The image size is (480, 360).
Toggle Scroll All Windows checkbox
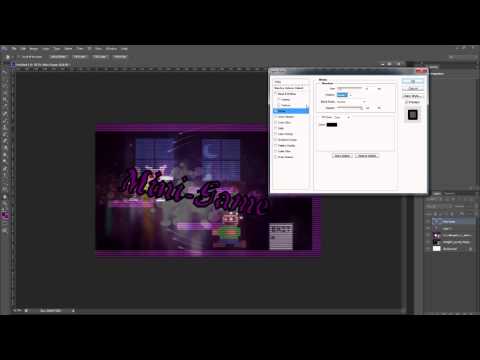(19, 57)
